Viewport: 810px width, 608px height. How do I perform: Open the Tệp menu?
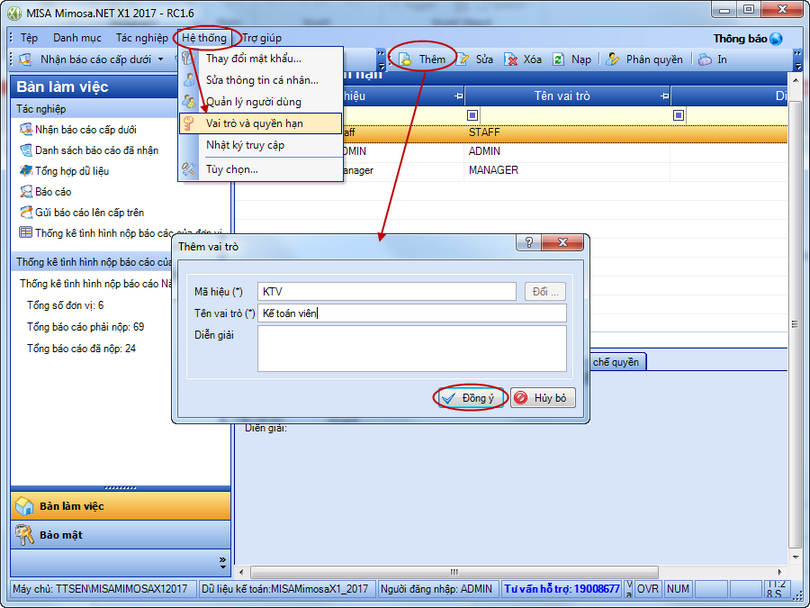point(29,38)
